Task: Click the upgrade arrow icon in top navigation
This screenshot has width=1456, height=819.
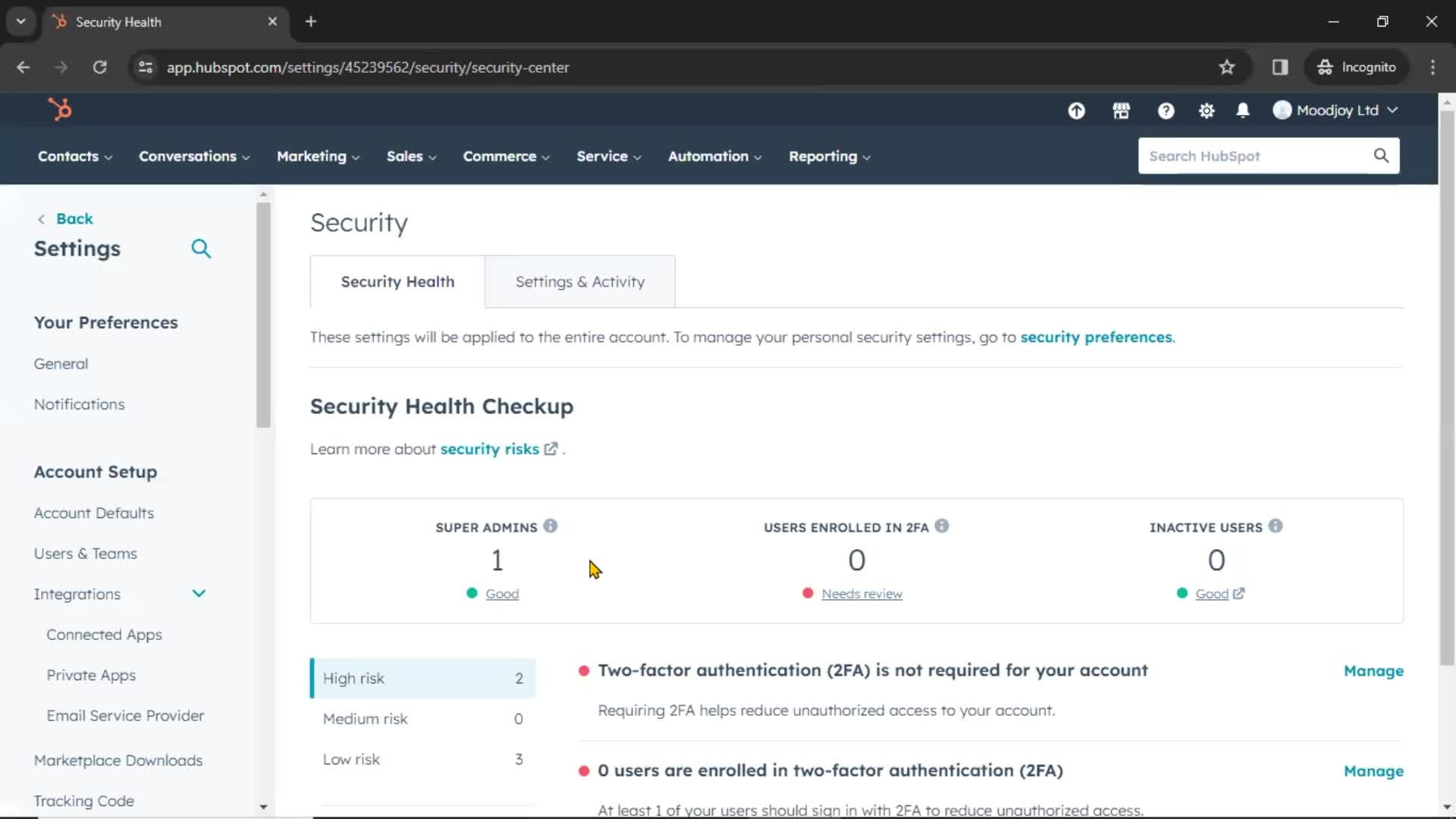Action: tap(1076, 110)
